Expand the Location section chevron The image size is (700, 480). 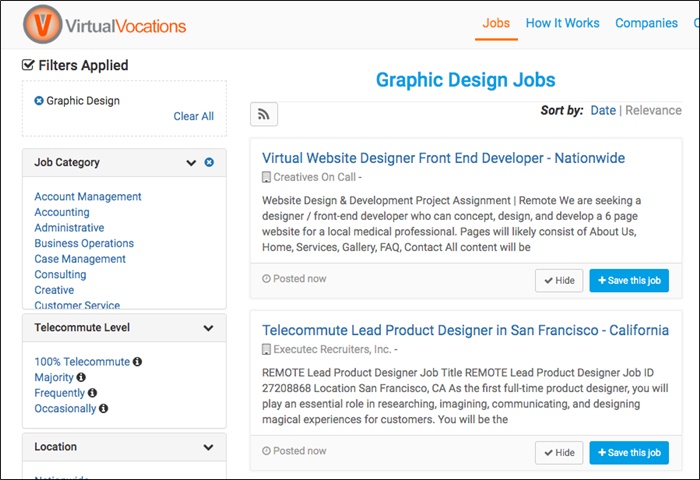[208, 448]
